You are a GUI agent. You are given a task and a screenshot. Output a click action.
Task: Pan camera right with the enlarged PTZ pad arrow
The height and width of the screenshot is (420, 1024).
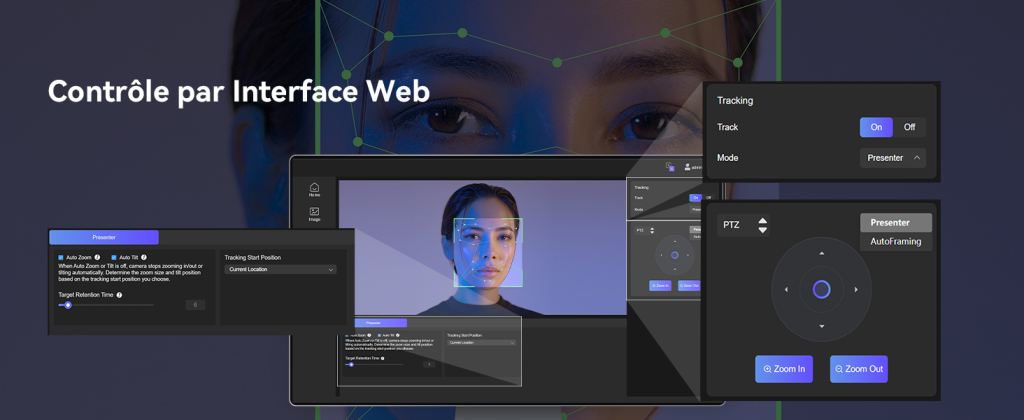click(x=856, y=289)
